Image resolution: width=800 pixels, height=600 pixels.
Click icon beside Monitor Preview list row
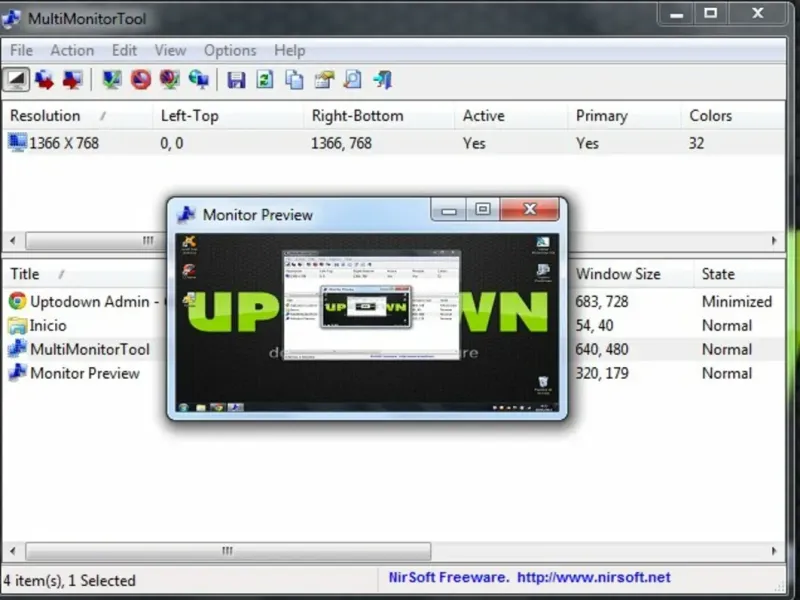[x=17, y=373]
